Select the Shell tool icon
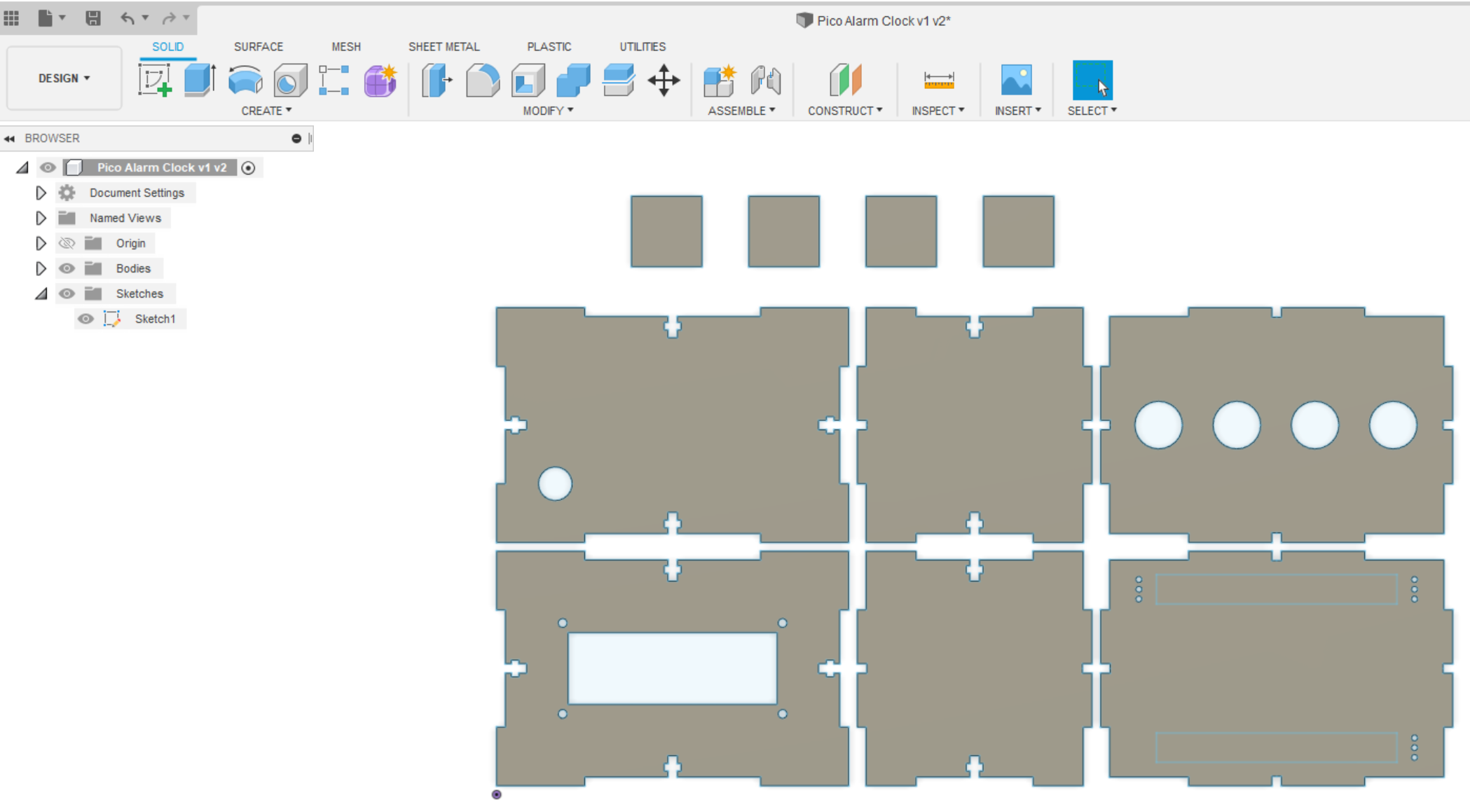Image resolution: width=1470 pixels, height=812 pixels. [x=528, y=80]
